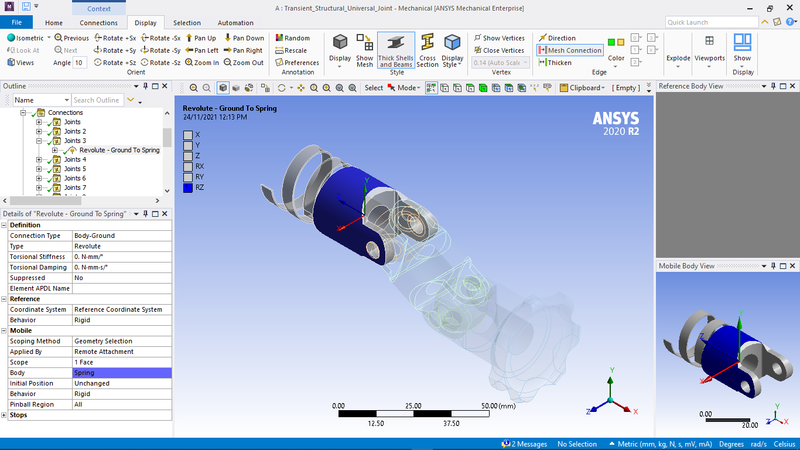Click edge Direction option
The image size is (800, 450).
pyautogui.click(x=557, y=38)
